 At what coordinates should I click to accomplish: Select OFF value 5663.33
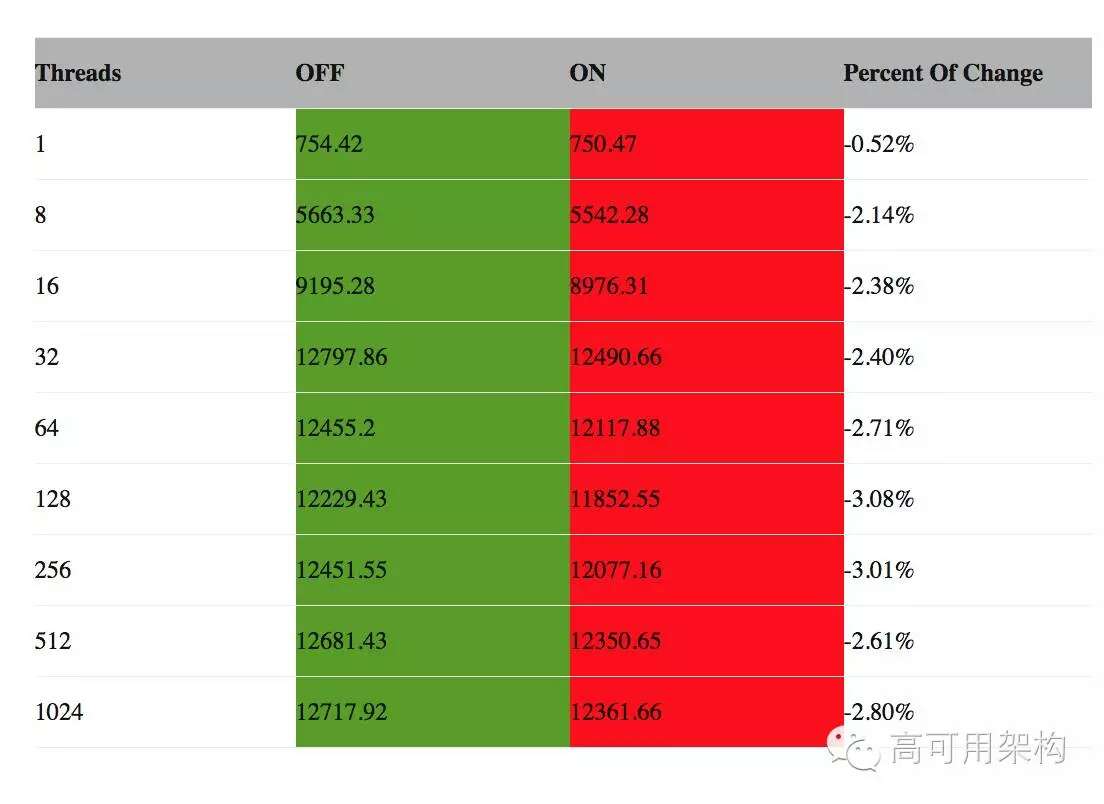coord(335,215)
